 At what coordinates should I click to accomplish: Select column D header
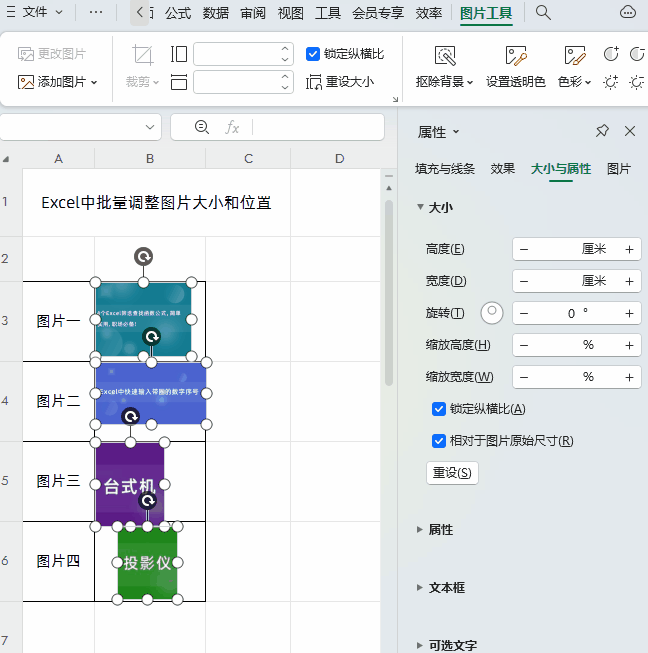pos(339,159)
